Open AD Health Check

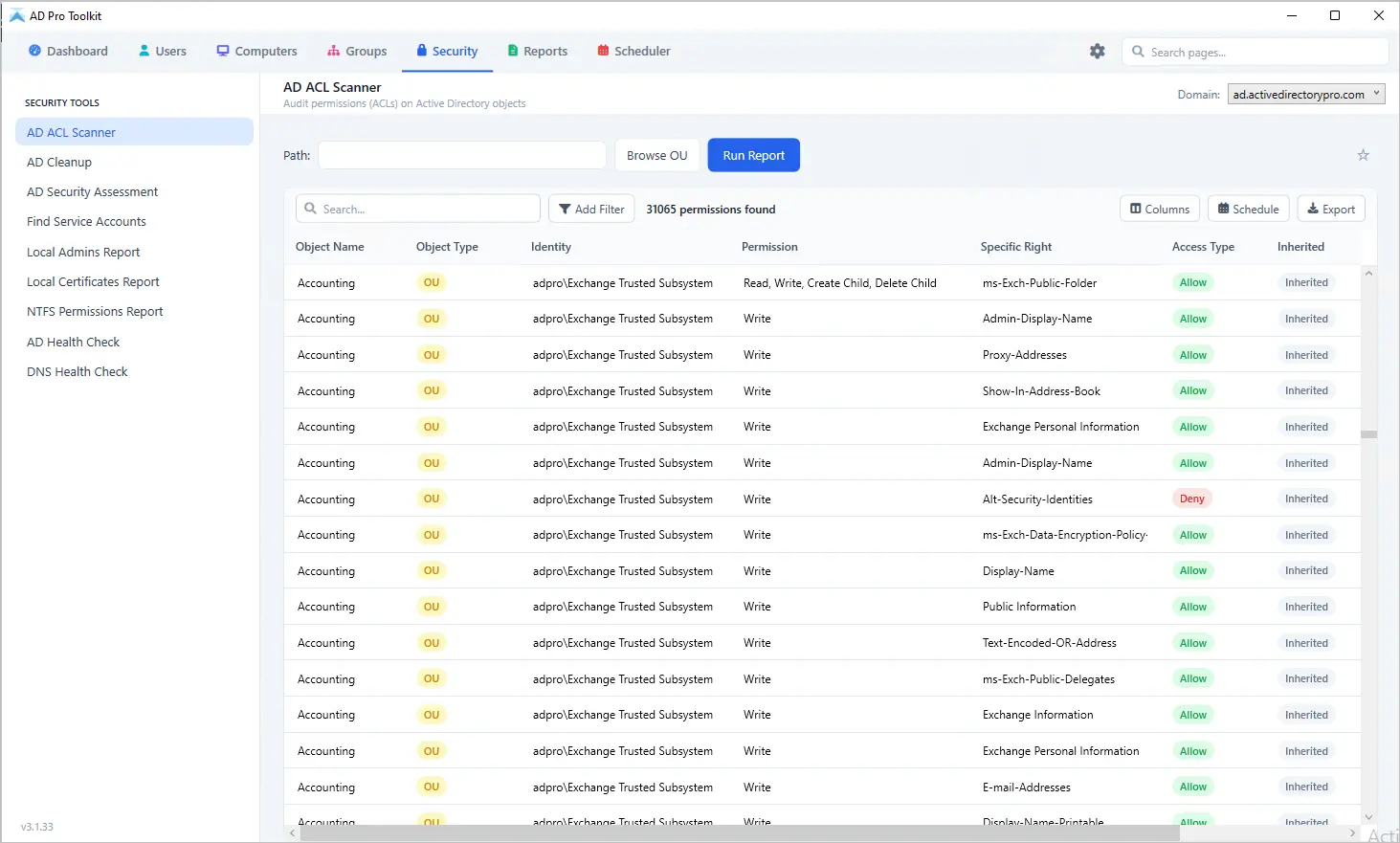pyautogui.click(x=73, y=342)
